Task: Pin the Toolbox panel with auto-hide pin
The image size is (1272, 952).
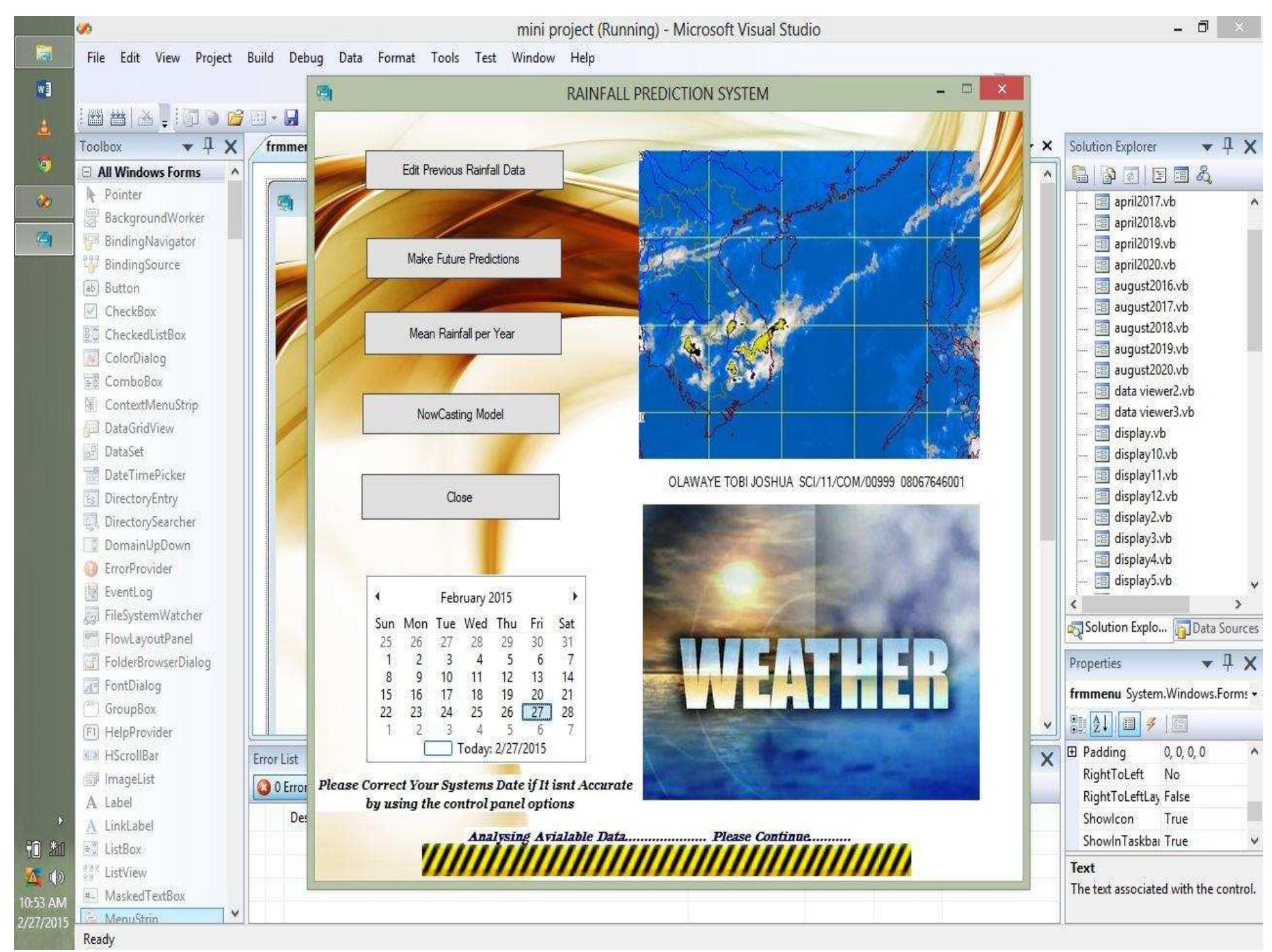Action: 208,146
